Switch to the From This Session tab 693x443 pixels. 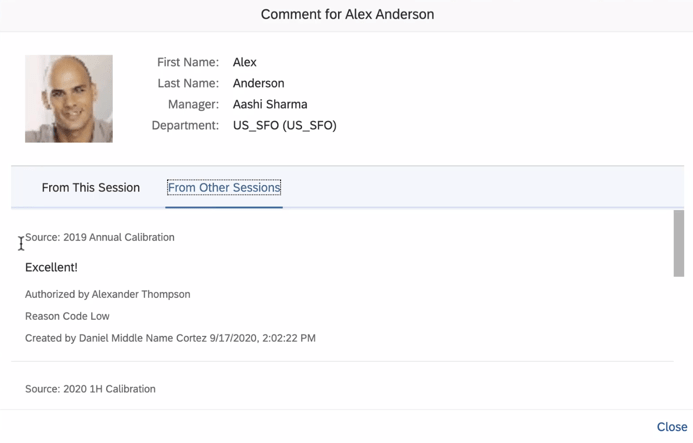tap(90, 187)
